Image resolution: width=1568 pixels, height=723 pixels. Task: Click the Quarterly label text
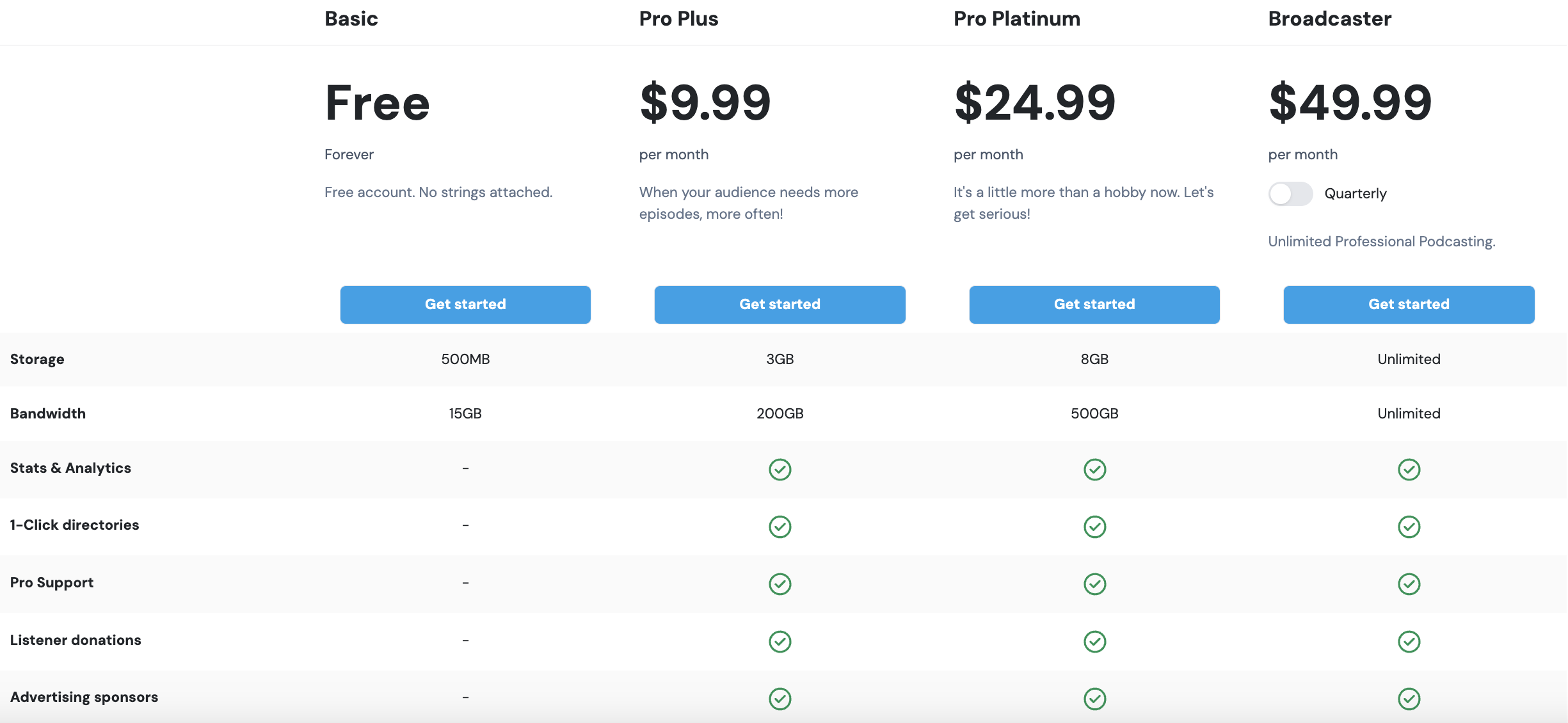(x=1355, y=194)
